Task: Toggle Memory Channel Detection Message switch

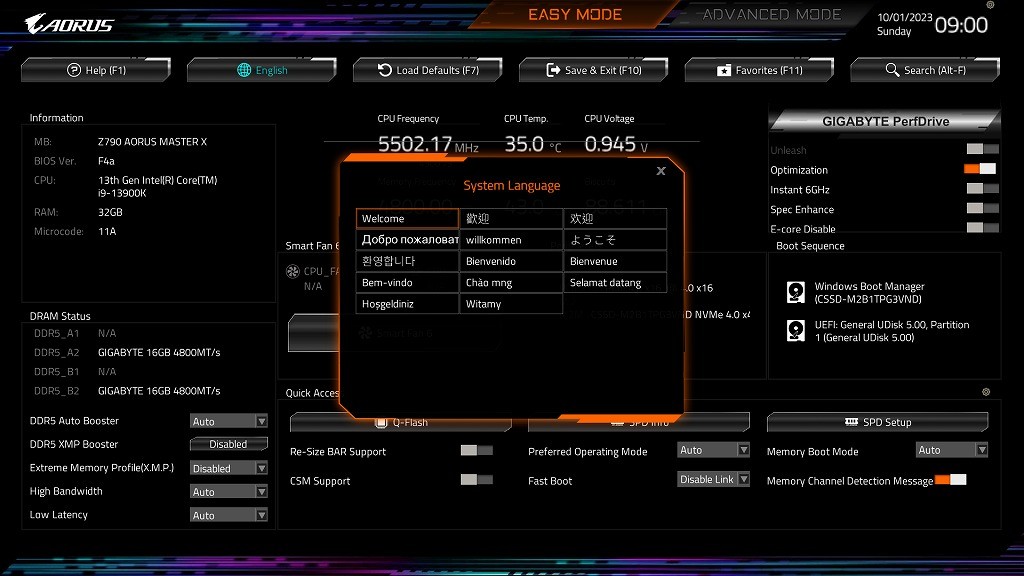Action: (x=951, y=479)
